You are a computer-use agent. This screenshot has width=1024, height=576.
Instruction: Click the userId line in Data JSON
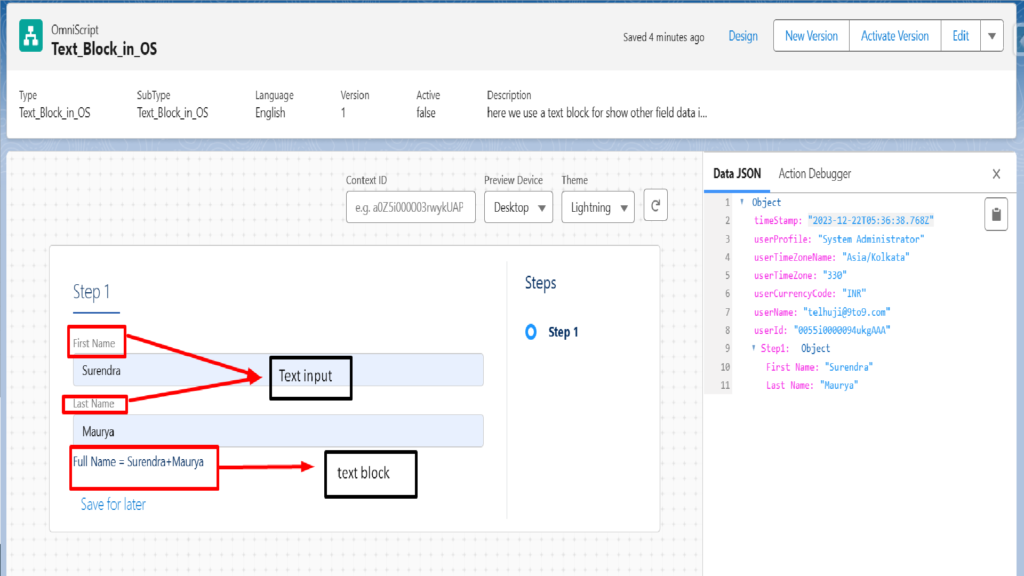[822, 330]
